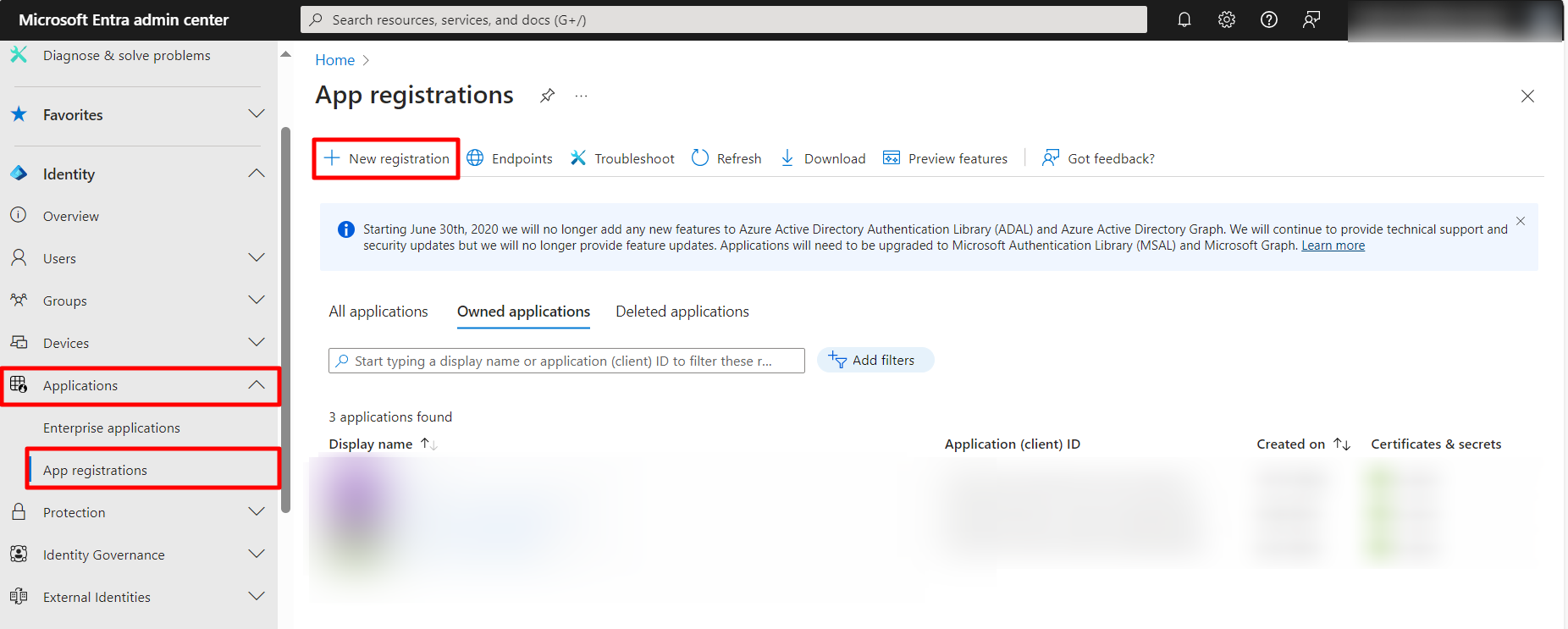Open the settings gear icon
Image resolution: width=1568 pixels, height=629 pixels.
[x=1226, y=19]
